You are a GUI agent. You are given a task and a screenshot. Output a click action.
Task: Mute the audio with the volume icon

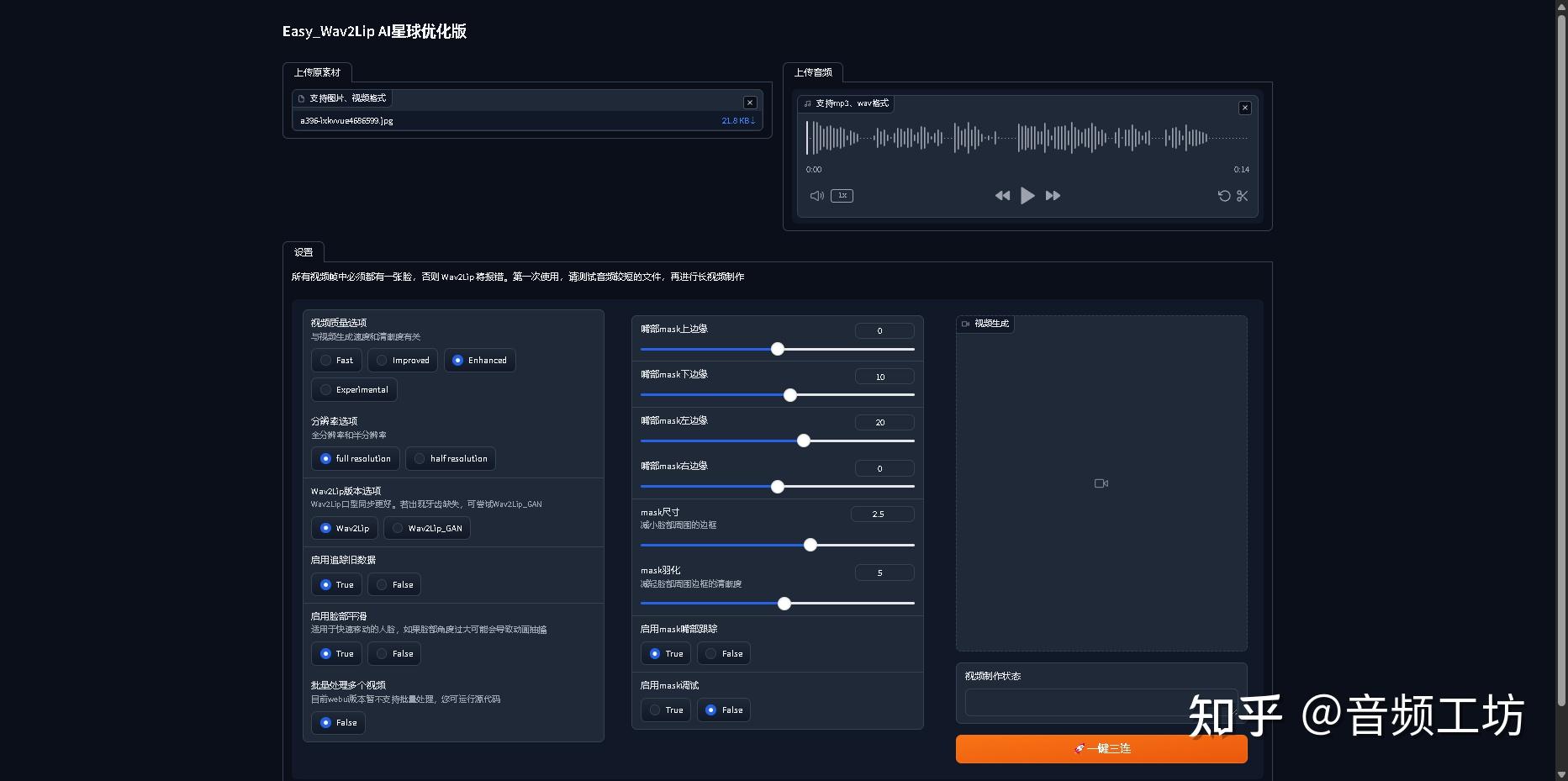click(816, 195)
